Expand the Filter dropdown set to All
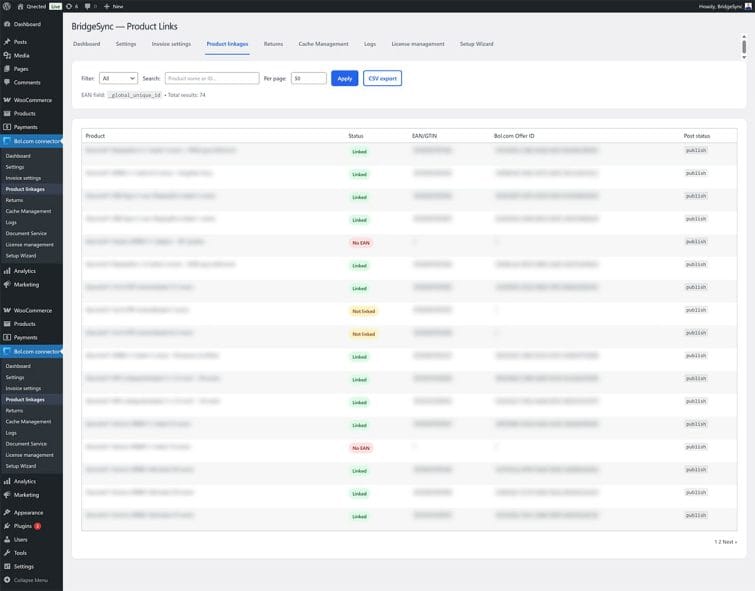The image size is (755, 591). coord(118,78)
